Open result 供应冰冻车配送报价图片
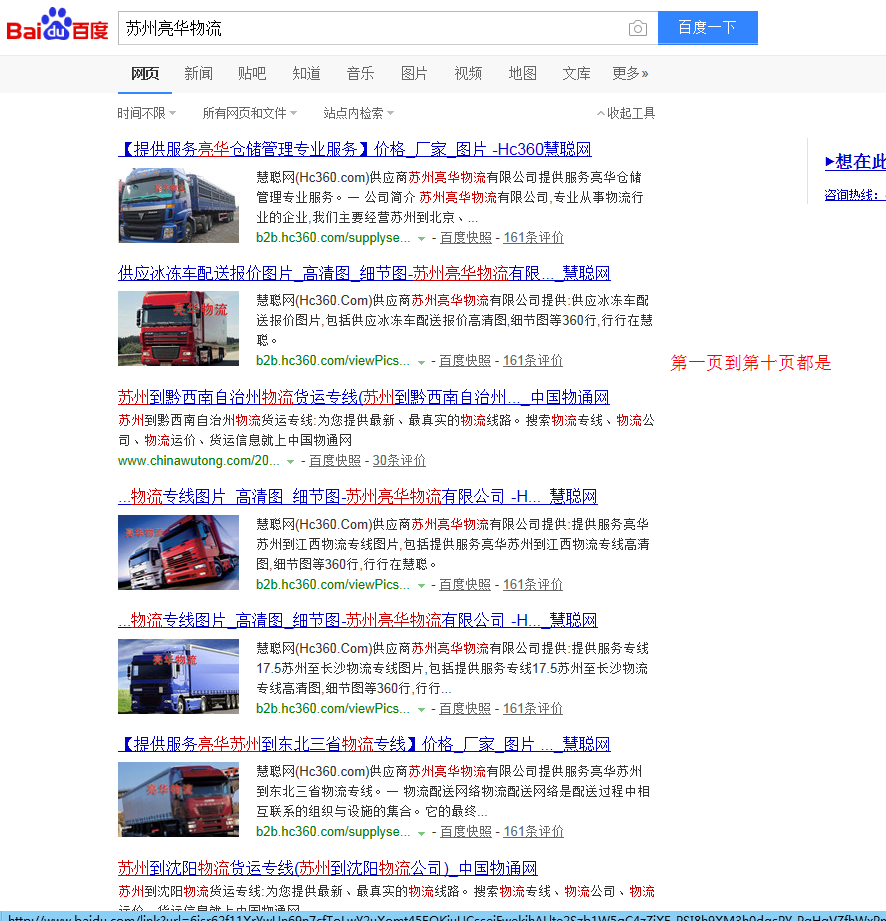Image resolution: width=886 pixels, height=921 pixels. (364, 273)
